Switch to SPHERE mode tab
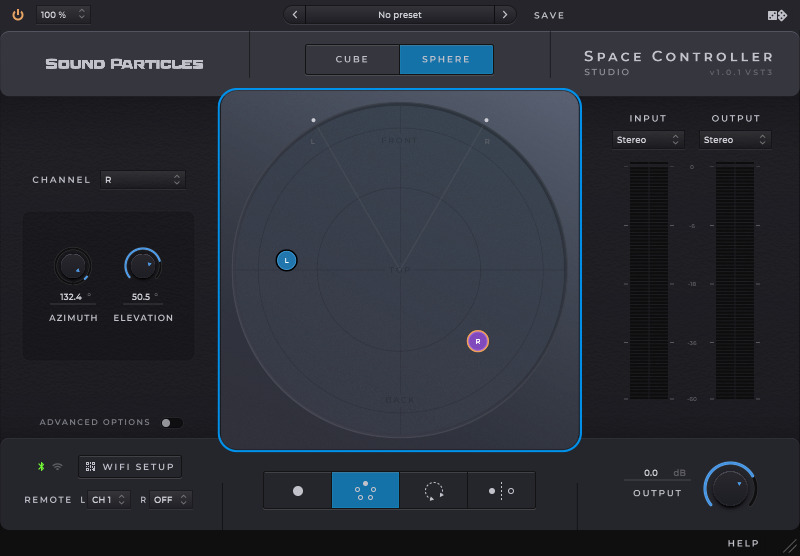This screenshot has width=800, height=556. [x=446, y=59]
